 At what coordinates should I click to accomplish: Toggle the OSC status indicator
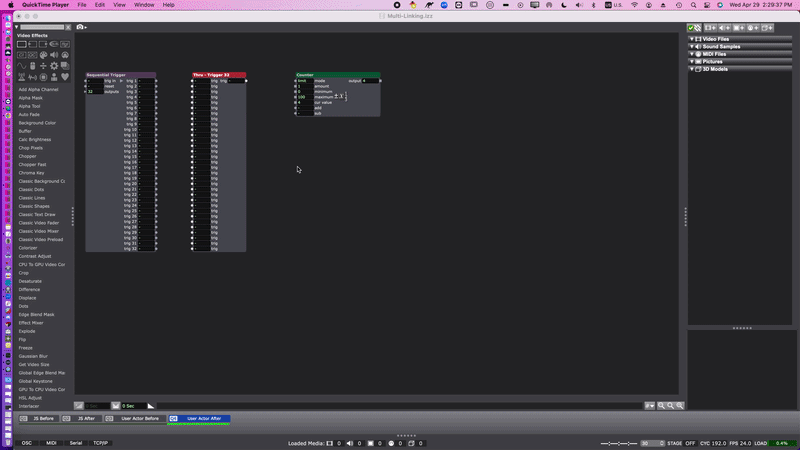(x=27, y=442)
